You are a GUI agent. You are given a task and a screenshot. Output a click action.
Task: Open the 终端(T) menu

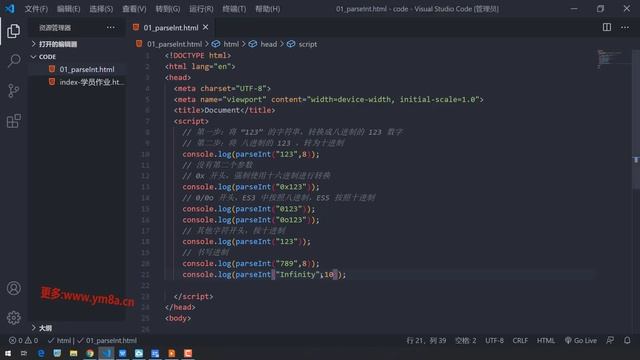point(234,9)
